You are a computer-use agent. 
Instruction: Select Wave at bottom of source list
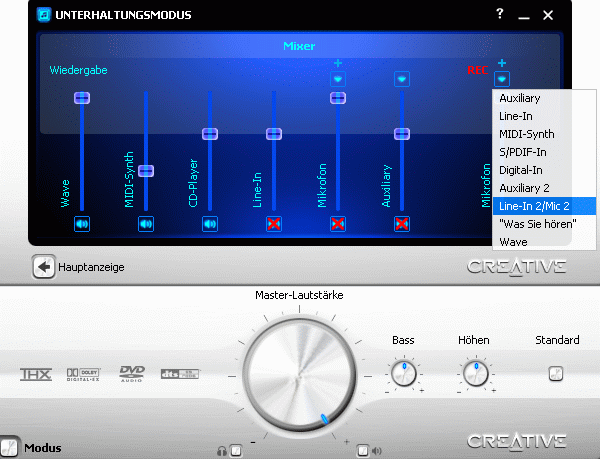pyautogui.click(x=544, y=242)
